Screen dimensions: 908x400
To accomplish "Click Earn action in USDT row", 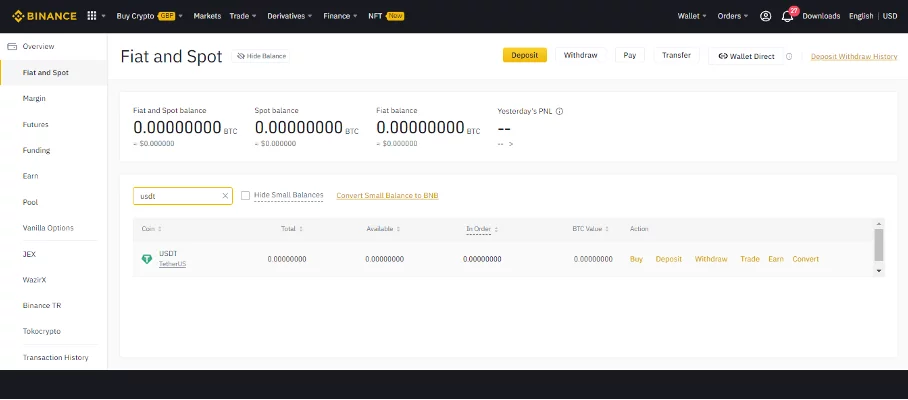I will pos(776,259).
